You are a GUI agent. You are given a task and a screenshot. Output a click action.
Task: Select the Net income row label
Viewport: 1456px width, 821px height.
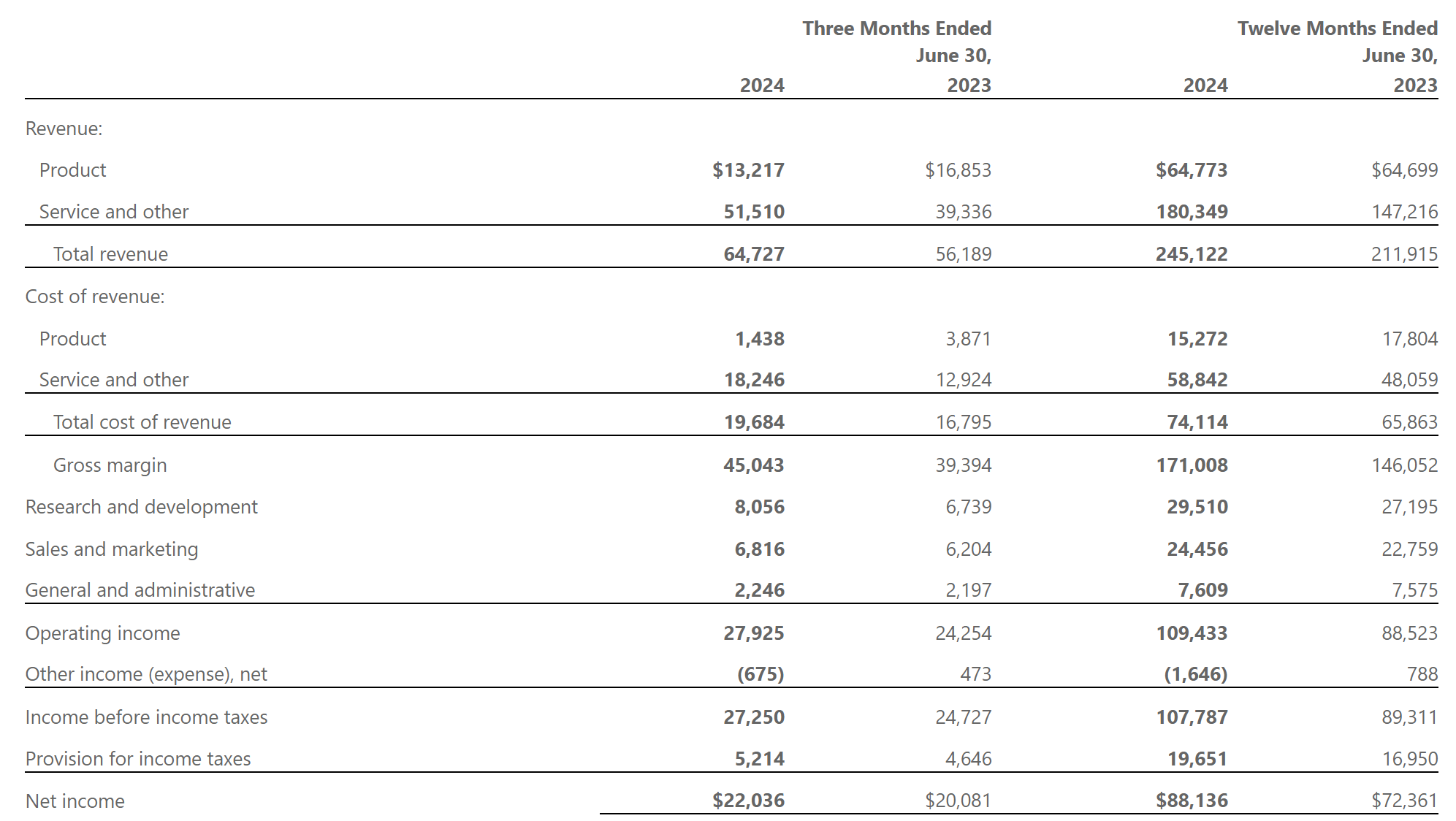coord(75,801)
